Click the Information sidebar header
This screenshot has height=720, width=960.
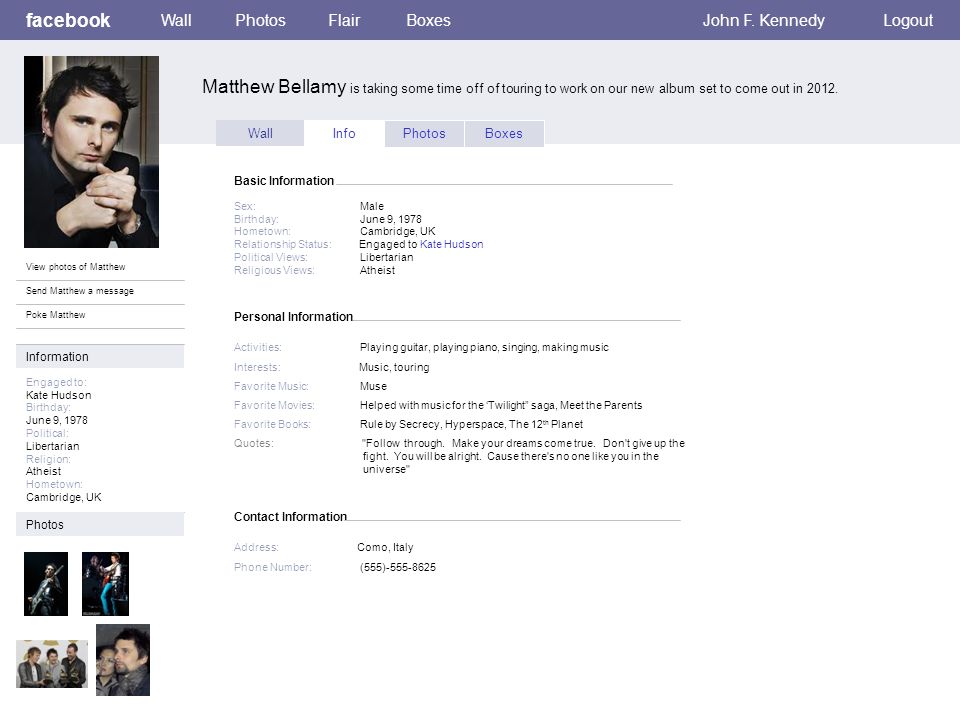100,356
